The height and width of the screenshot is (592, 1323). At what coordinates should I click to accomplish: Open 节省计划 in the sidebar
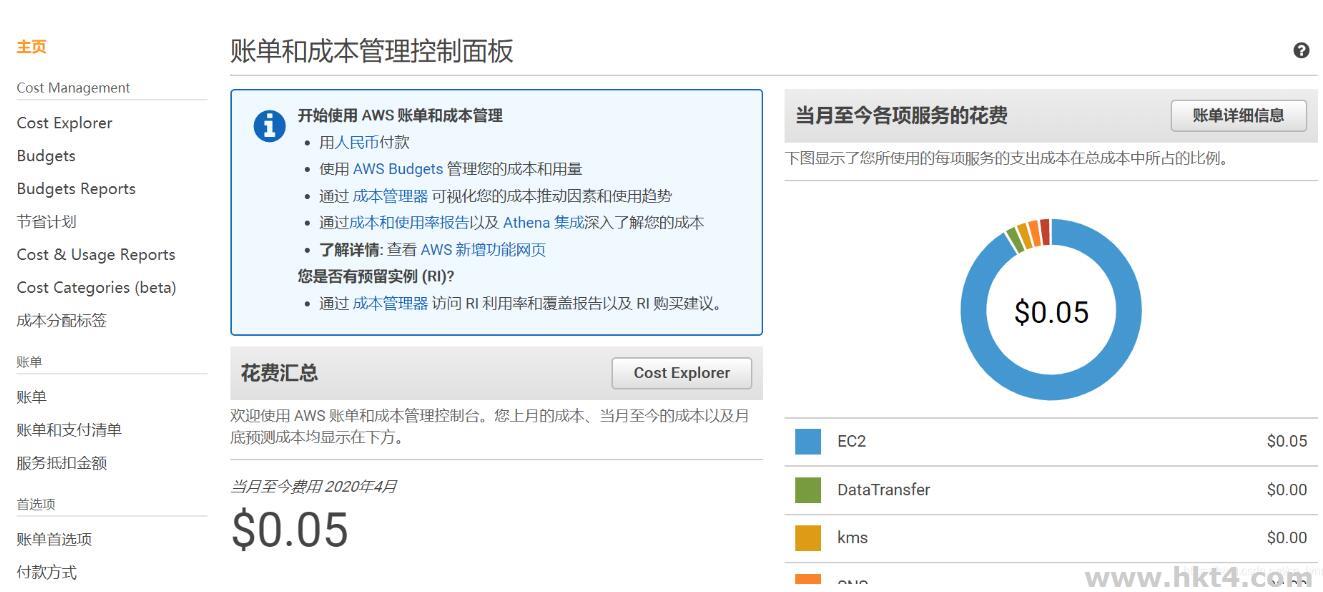click(46, 222)
